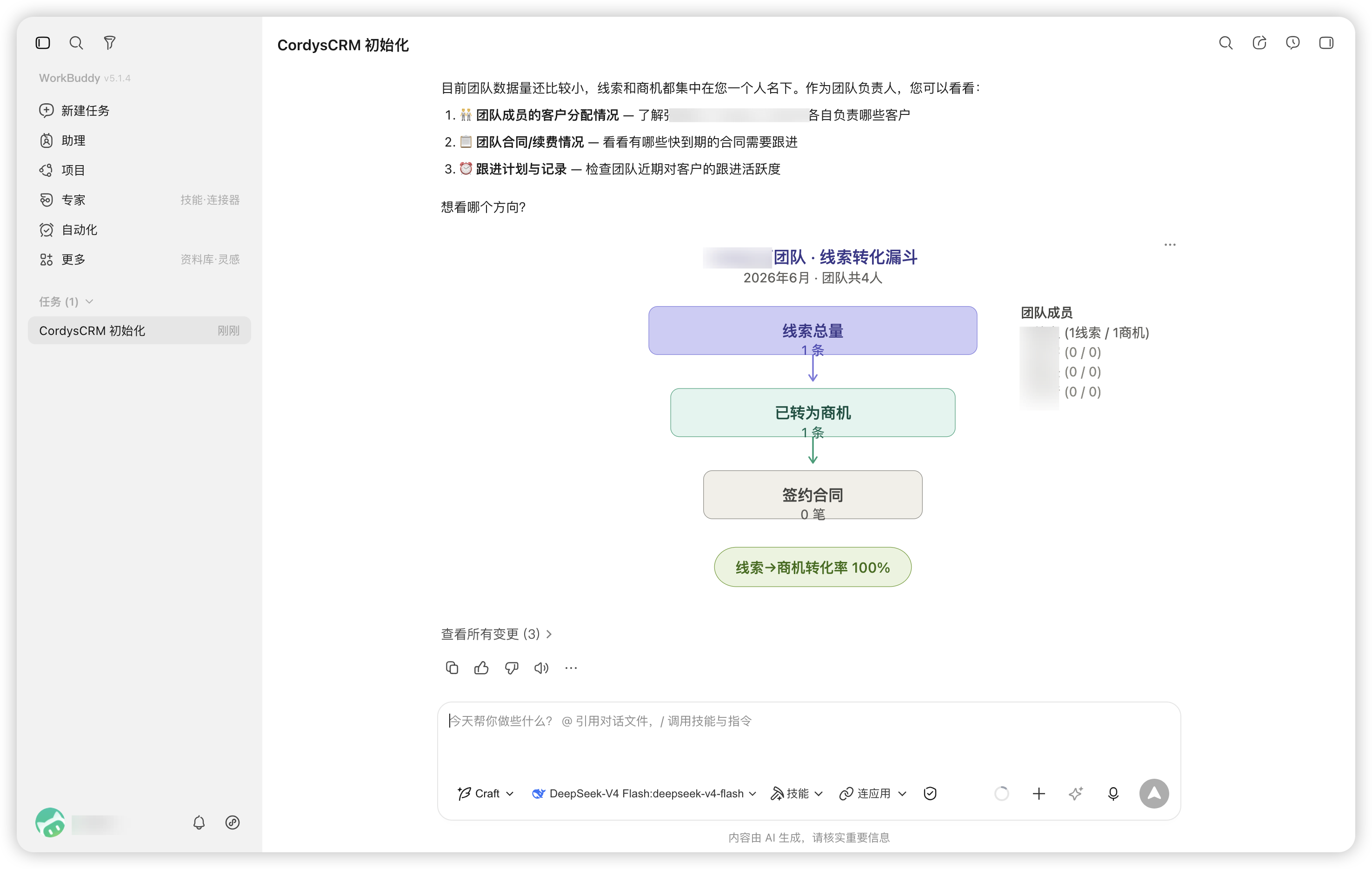The width and height of the screenshot is (1372, 869).
Task: Open the Craft mode dropdown
Action: (486, 793)
